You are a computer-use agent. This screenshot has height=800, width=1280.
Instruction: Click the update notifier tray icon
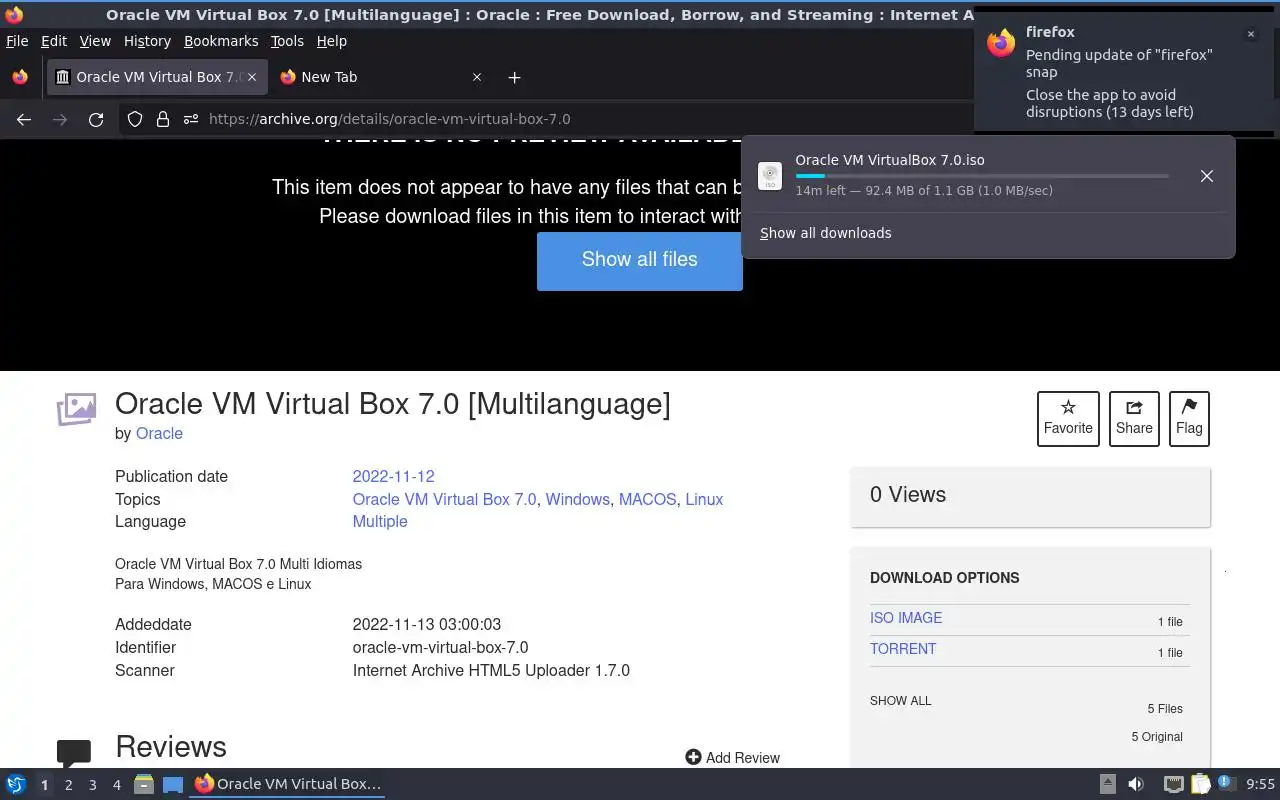click(x=1226, y=784)
